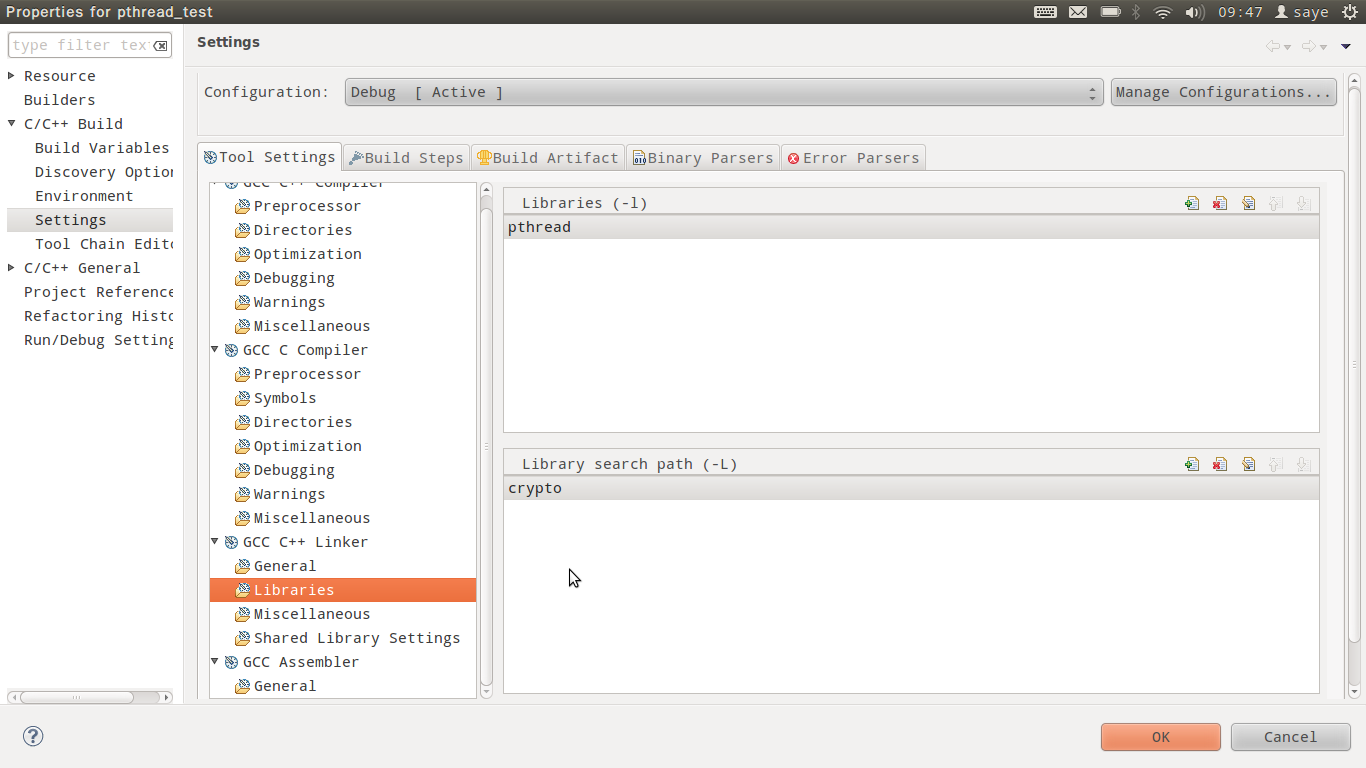Go back using the left arrow navigation icon

click(1273, 46)
